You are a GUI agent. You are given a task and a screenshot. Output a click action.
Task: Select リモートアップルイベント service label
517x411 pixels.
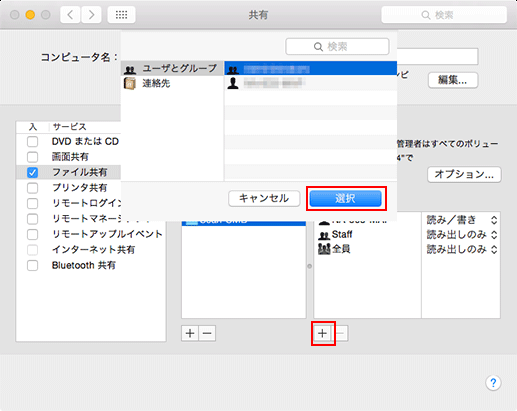click(107, 234)
